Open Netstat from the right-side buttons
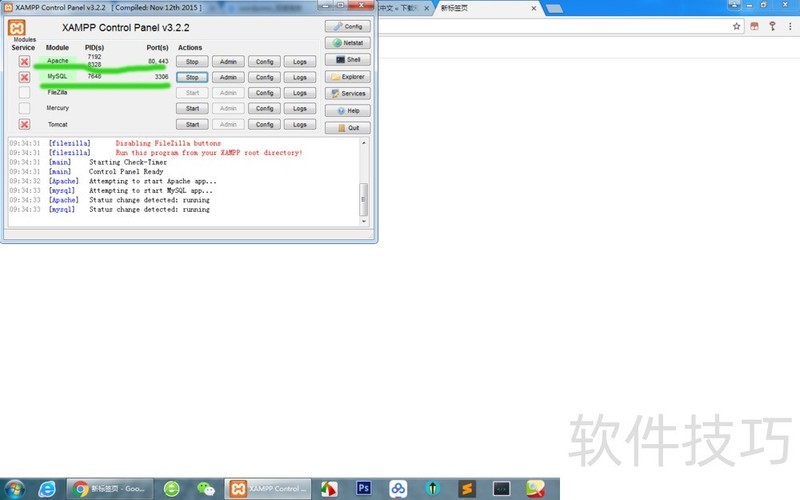The width and height of the screenshot is (800, 500). (x=347, y=43)
